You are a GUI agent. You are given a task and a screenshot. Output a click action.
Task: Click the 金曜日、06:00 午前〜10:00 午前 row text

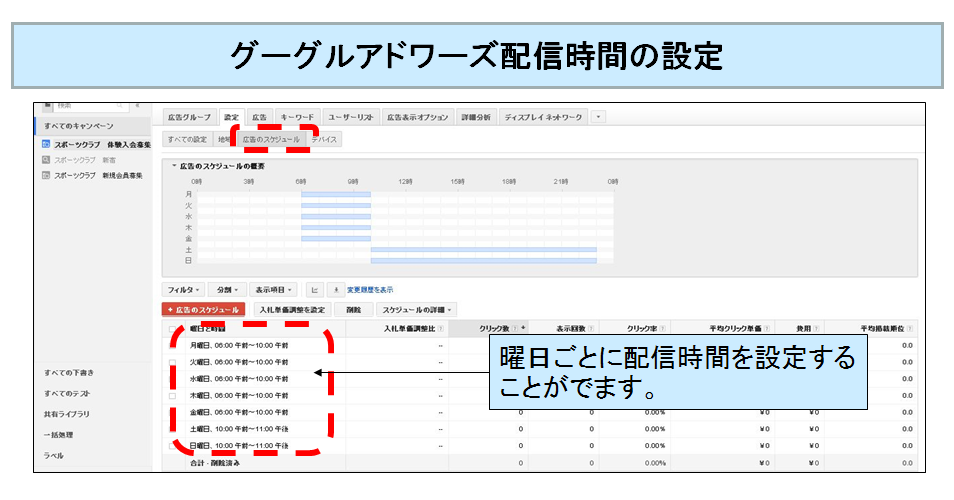coord(238,412)
